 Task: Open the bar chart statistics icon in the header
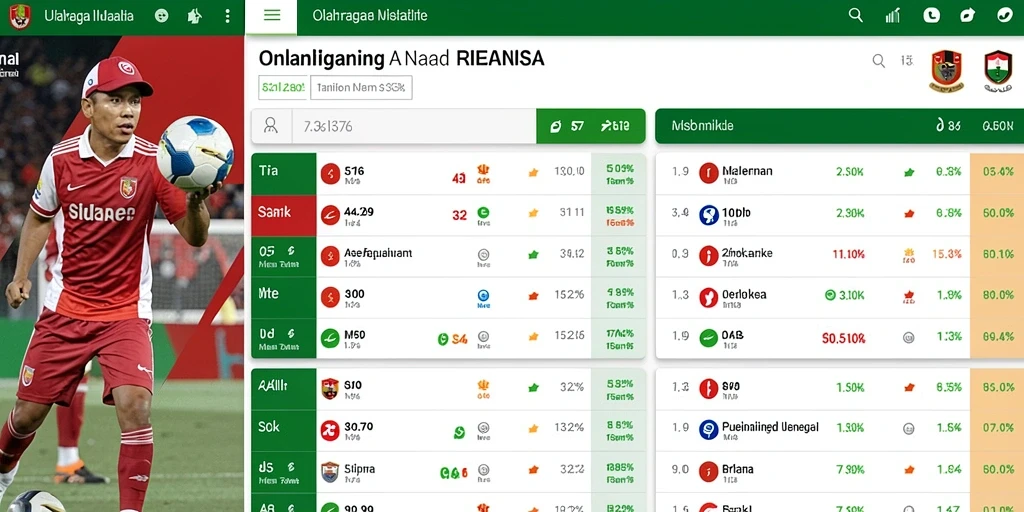coord(892,16)
